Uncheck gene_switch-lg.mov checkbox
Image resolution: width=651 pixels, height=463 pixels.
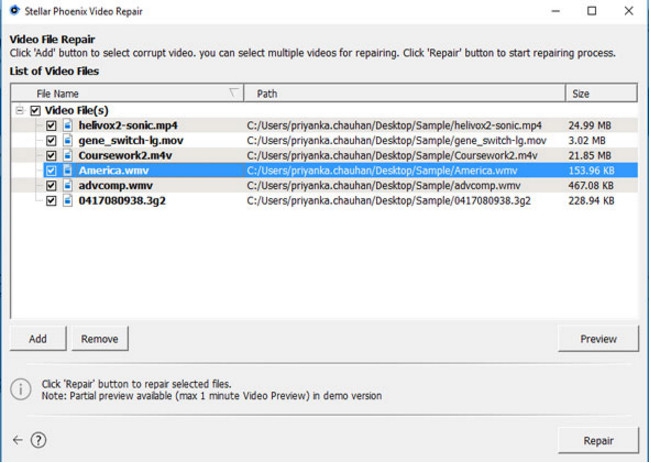pos(51,140)
